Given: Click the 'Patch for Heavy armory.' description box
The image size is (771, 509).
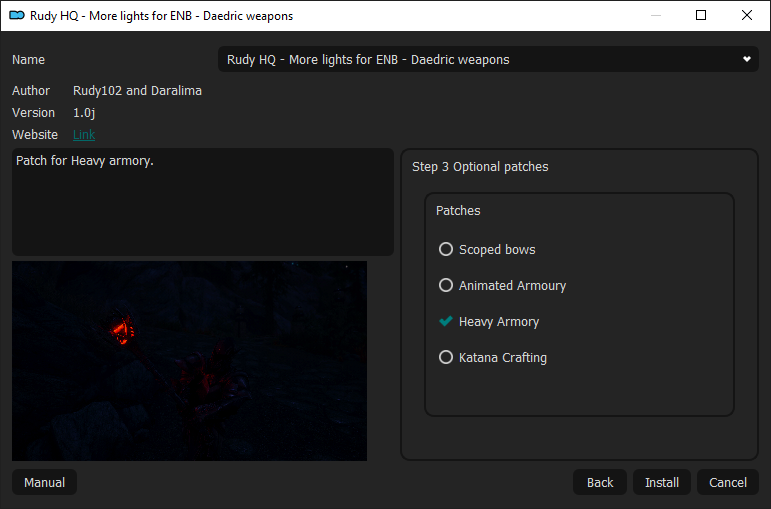Looking at the screenshot, I should 203,202.
